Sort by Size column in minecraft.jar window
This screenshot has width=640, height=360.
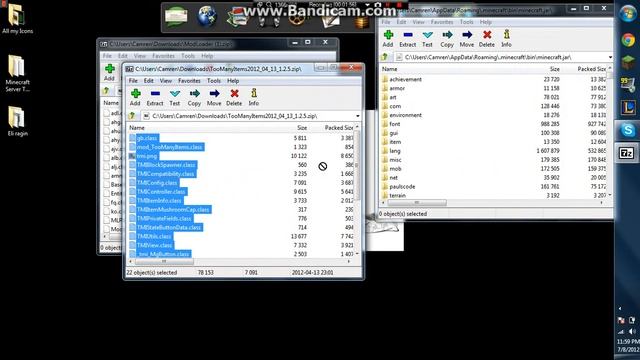tap(554, 69)
